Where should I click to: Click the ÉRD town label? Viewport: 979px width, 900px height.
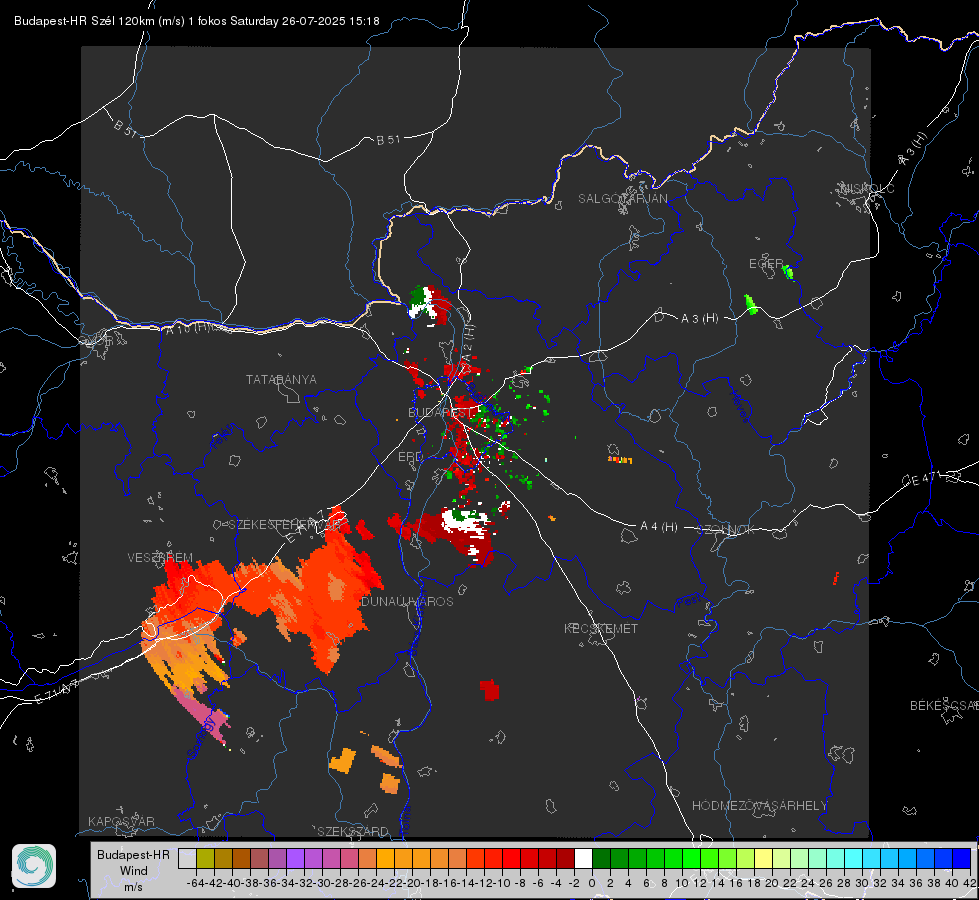(x=410, y=457)
